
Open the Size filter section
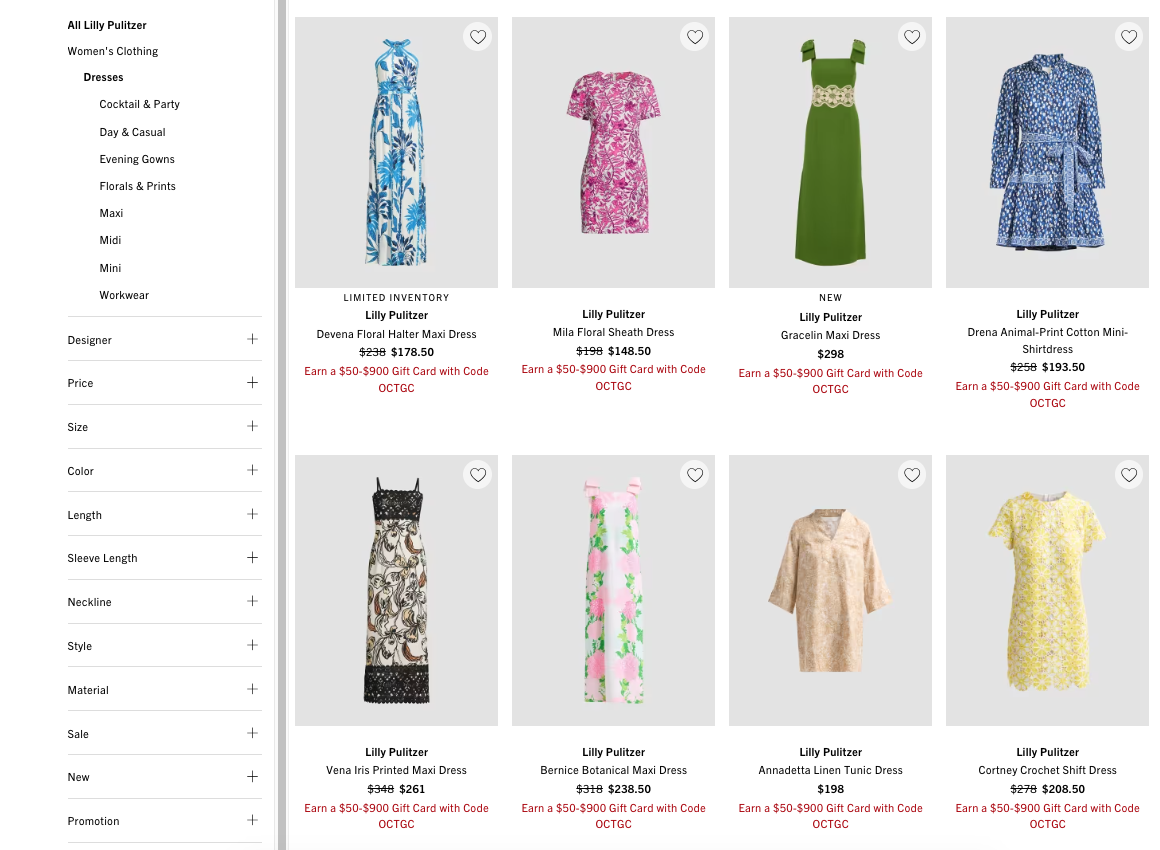(x=164, y=427)
